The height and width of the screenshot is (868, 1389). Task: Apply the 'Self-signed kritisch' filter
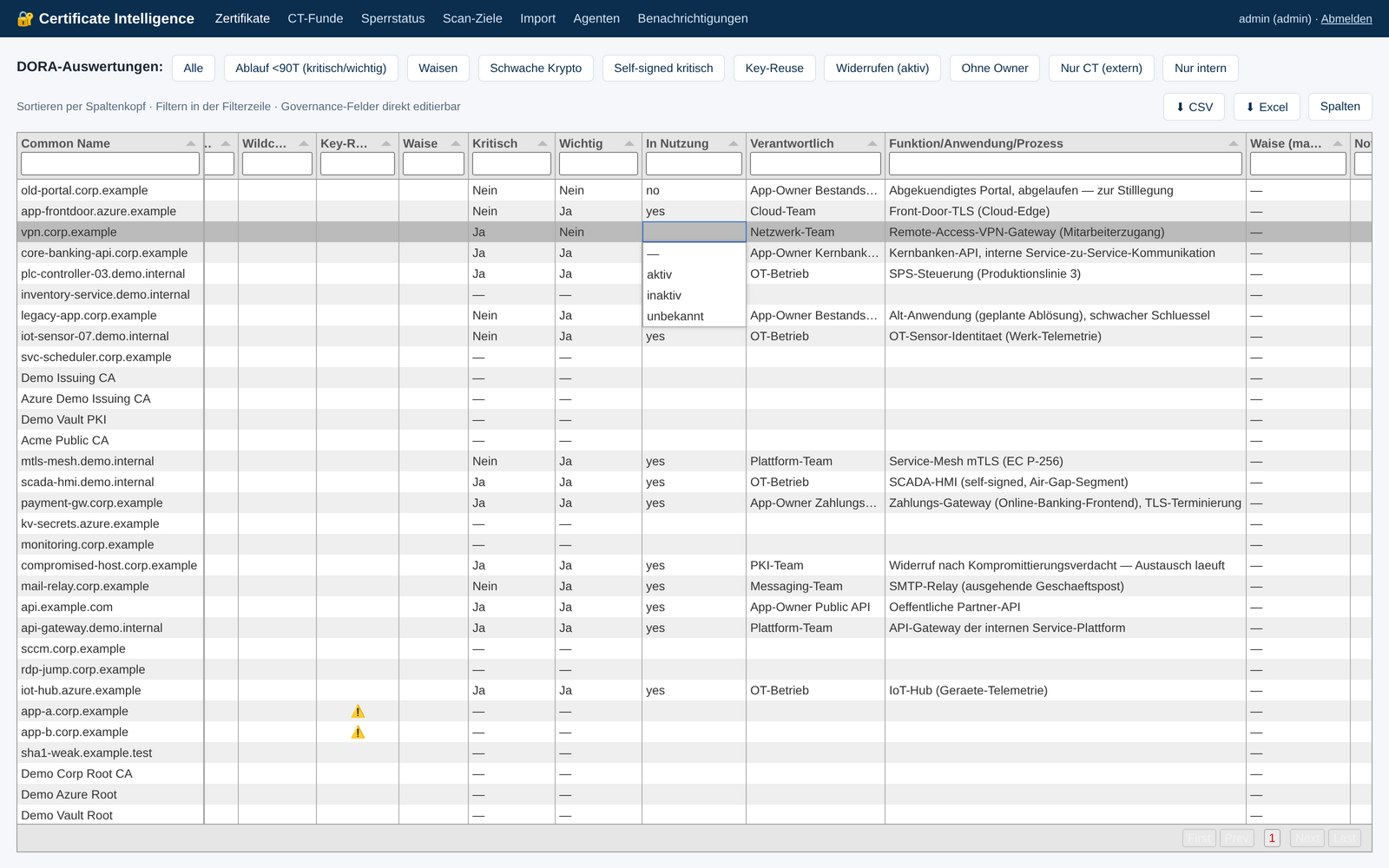[x=663, y=68]
